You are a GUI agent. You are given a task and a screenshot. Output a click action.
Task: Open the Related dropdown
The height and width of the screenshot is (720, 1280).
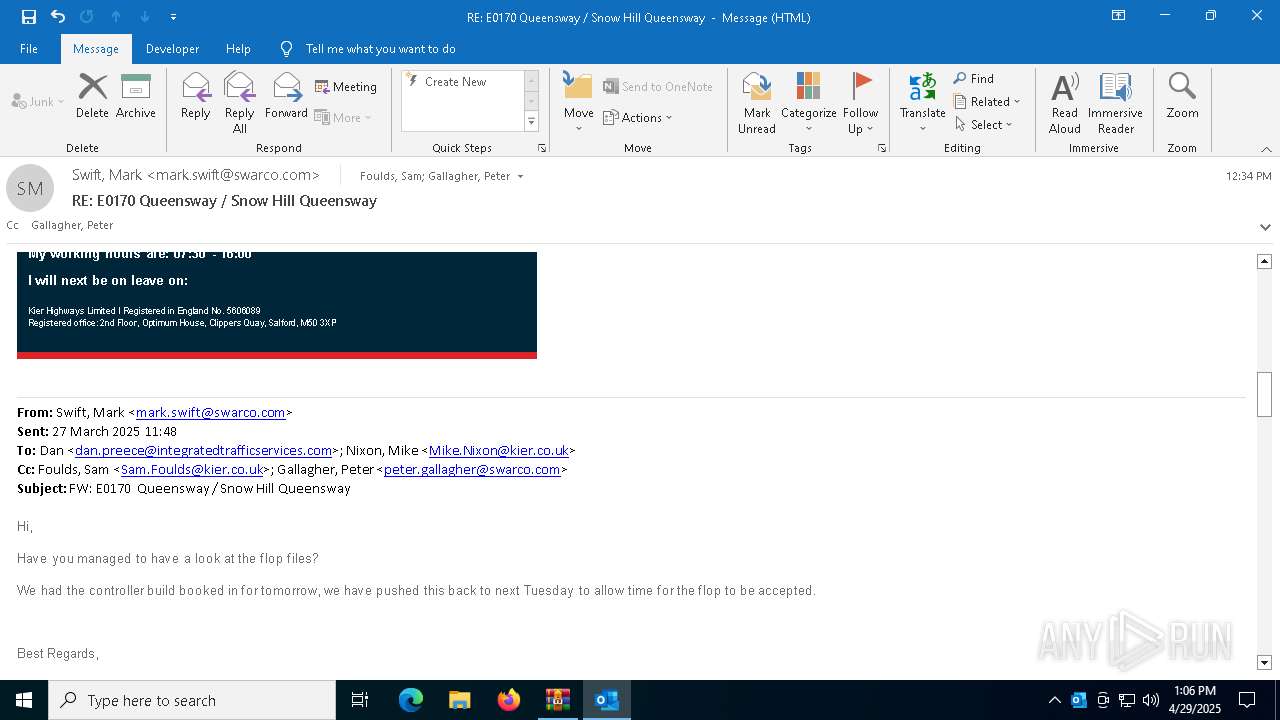click(x=987, y=102)
